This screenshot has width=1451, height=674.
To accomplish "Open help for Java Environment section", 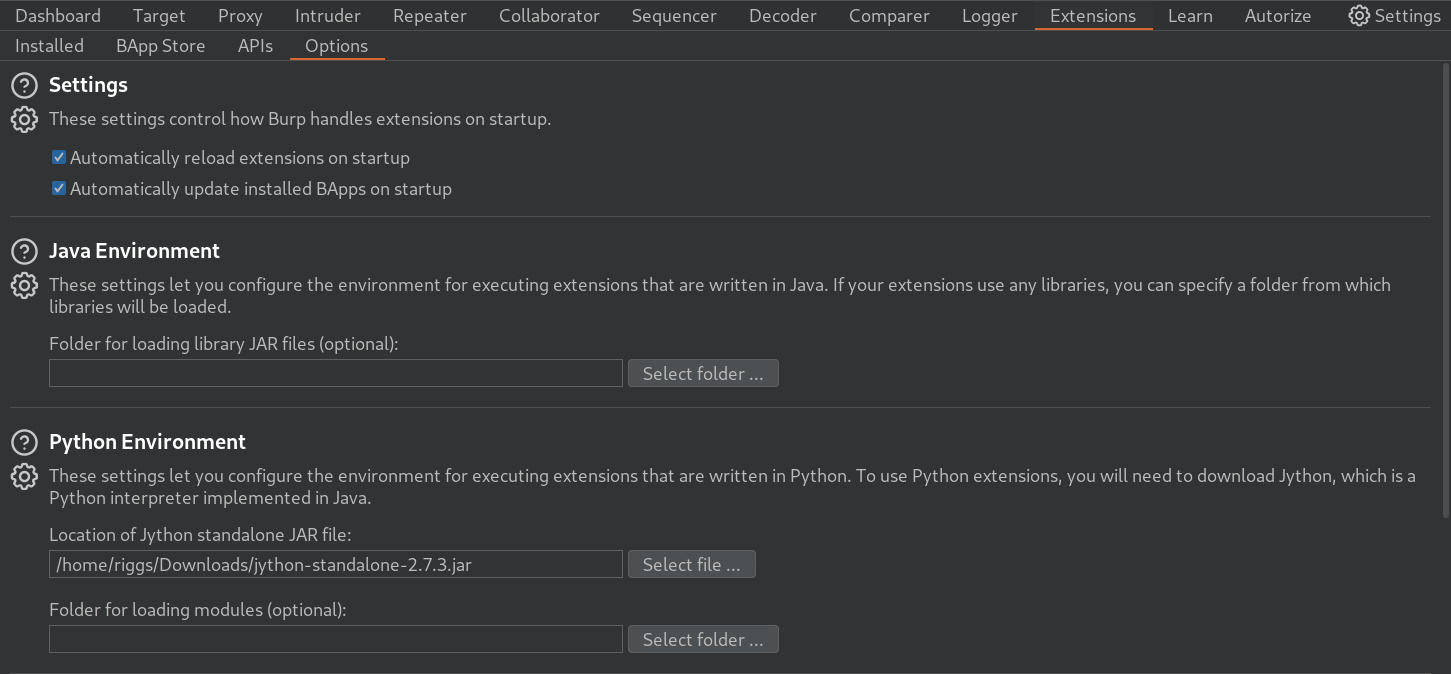I will click(x=24, y=252).
